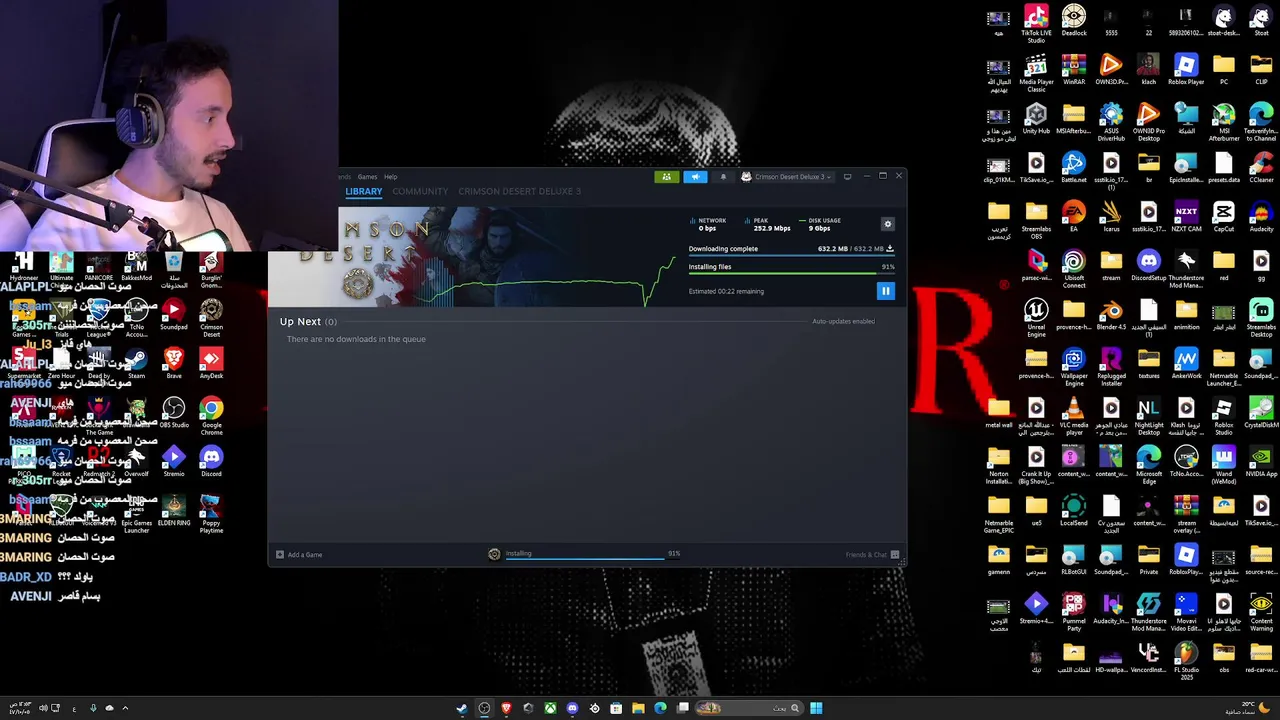This screenshot has width=1280, height=720.
Task: Open Unity Hub desktop icon
Action: coord(1036,120)
